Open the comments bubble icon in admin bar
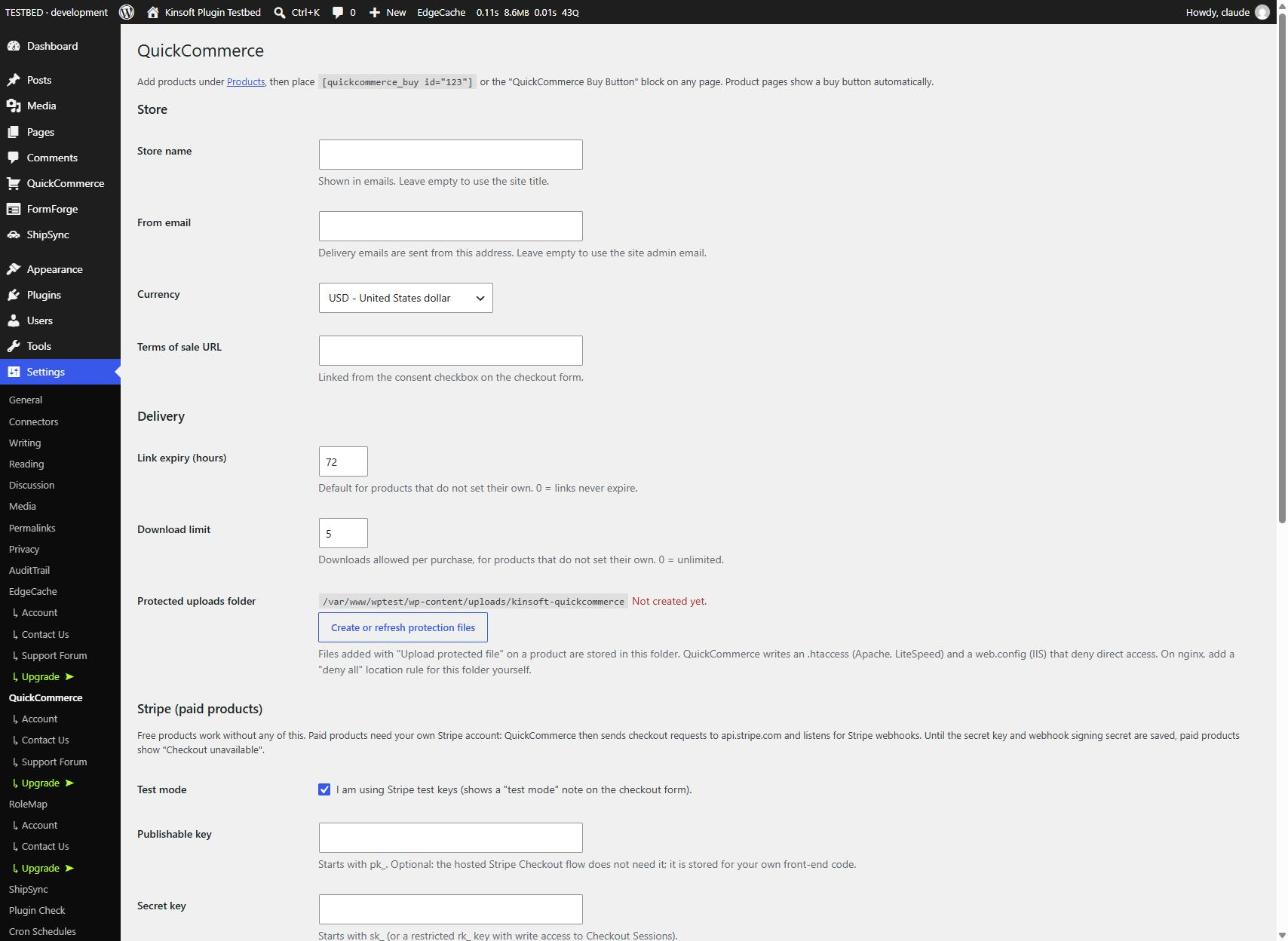 pyautogui.click(x=338, y=12)
